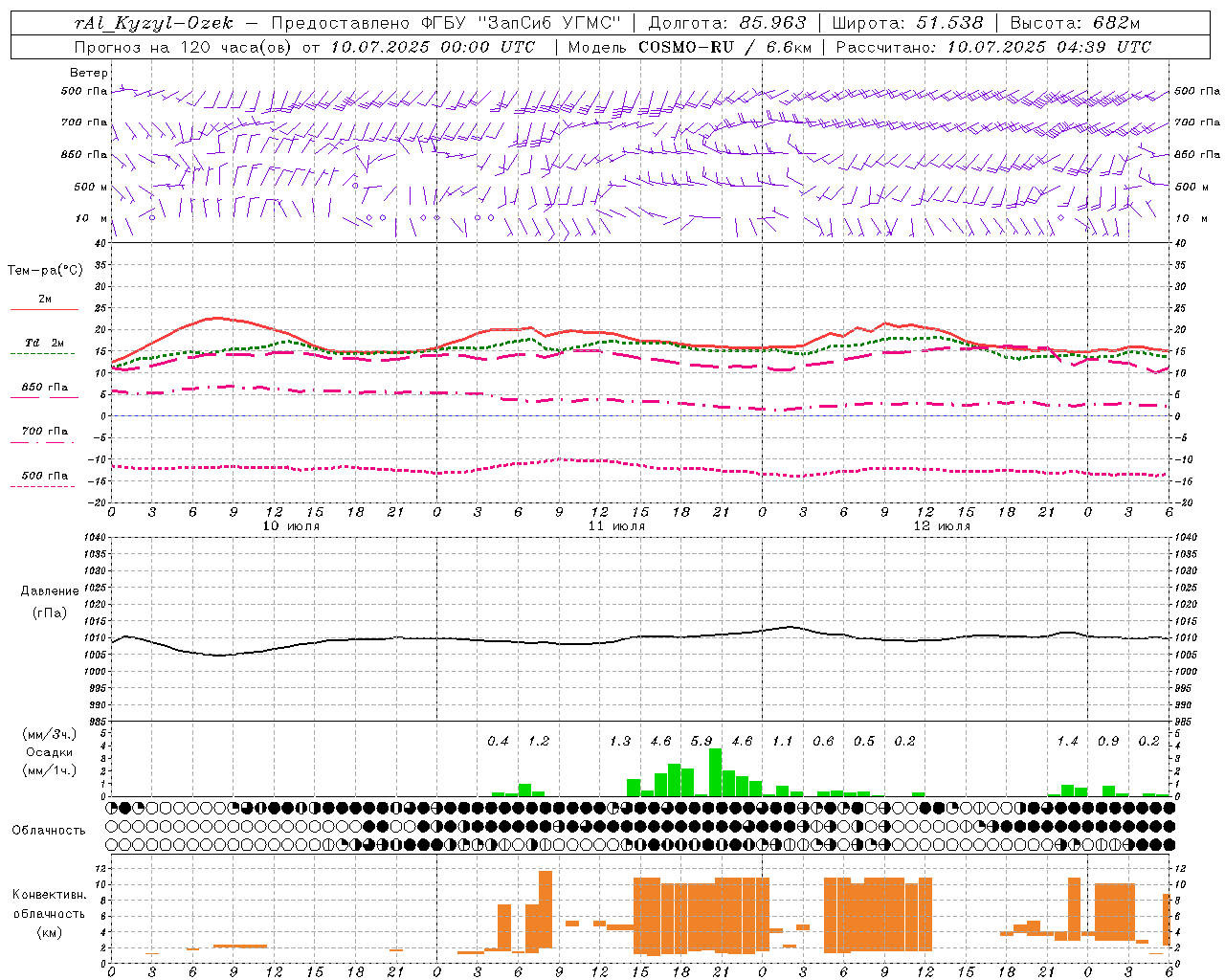
Task: Click the 10 июля date label
Action: tap(291, 526)
